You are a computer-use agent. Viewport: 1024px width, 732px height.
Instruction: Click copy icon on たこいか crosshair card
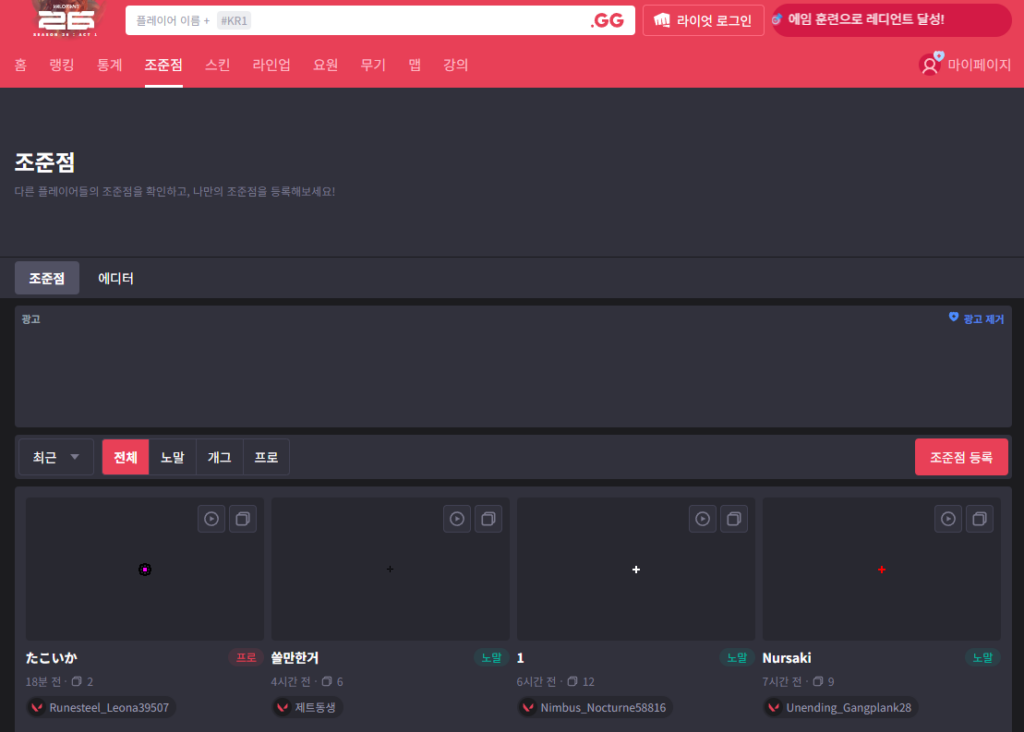coord(242,519)
